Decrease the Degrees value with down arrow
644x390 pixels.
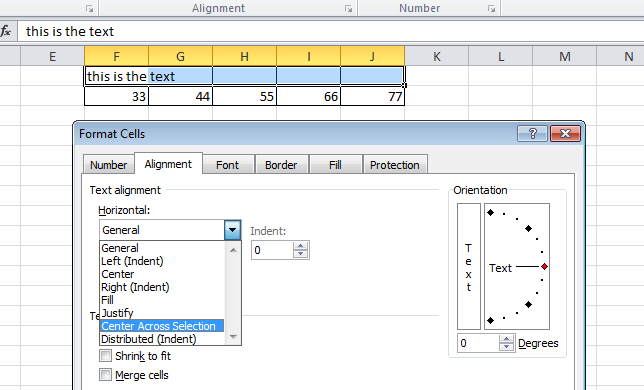(506, 347)
